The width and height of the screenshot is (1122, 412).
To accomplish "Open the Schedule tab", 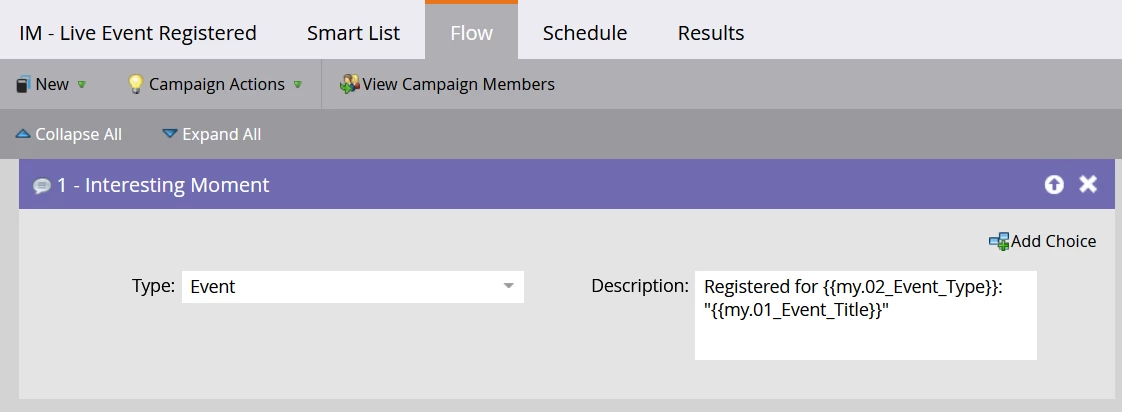I will pyautogui.click(x=585, y=33).
